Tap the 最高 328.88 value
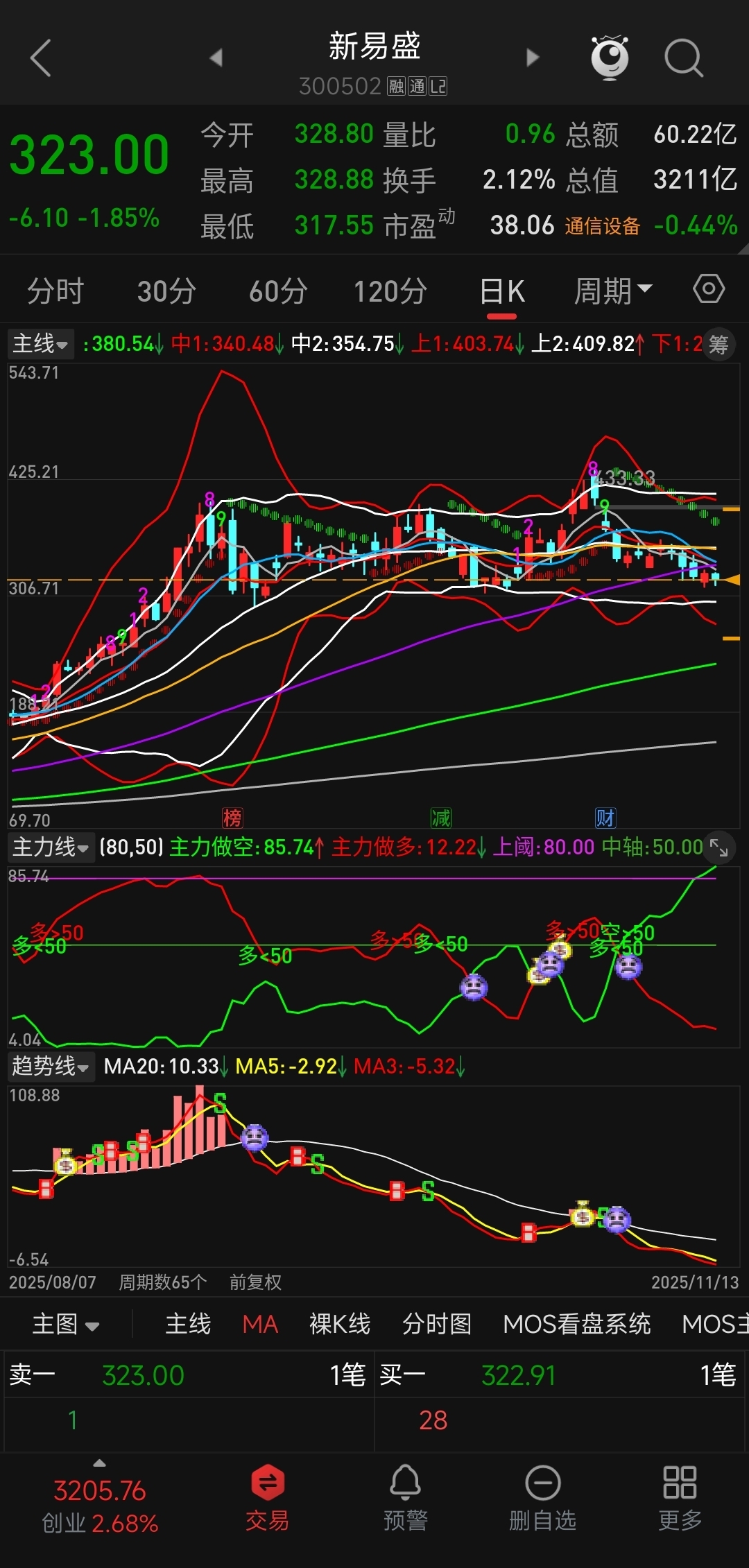Image resolution: width=749 pixels, height=1568 pixels. (x=334, y=180)
